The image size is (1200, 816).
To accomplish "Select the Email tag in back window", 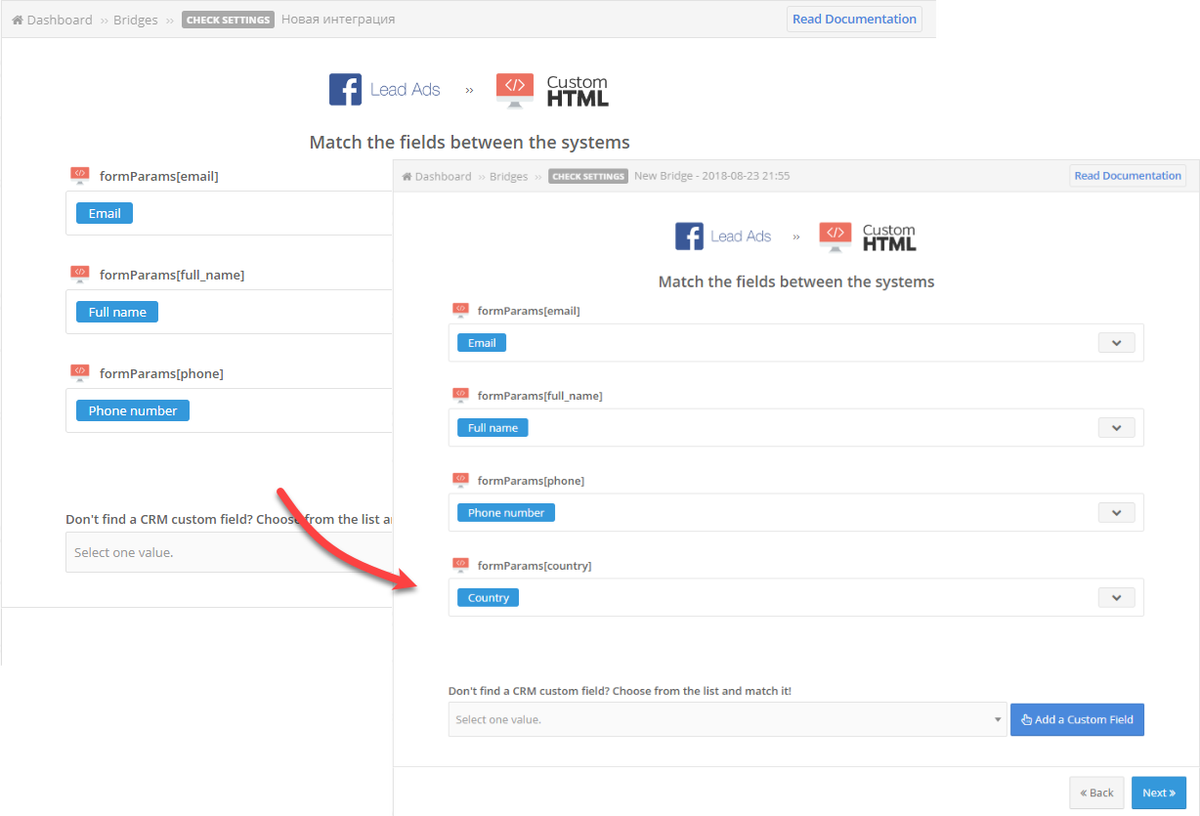I will pos(104,213).
